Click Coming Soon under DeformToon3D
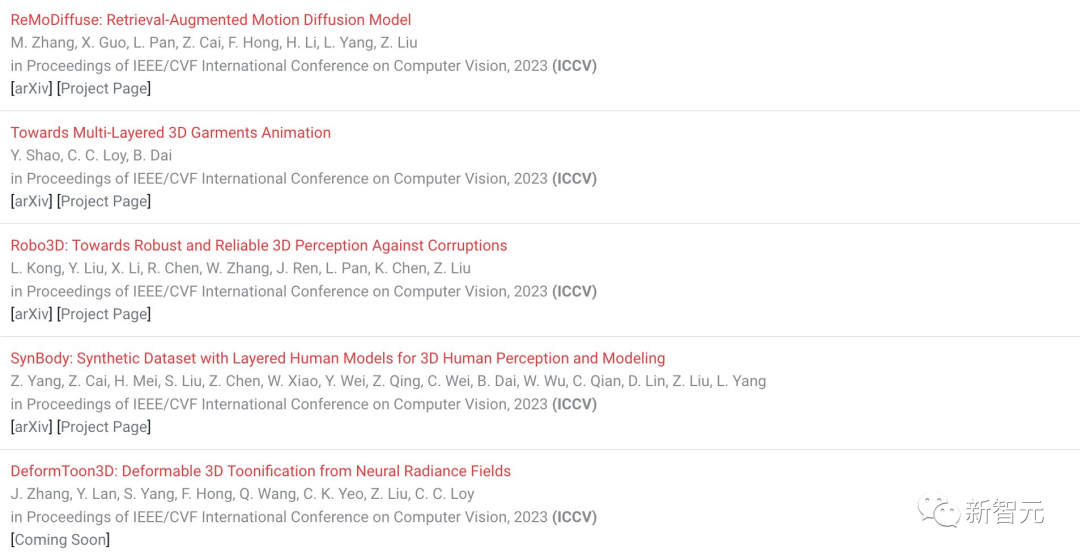The height and width of the screenshot is (559, 1080). [x=61, y=540]
